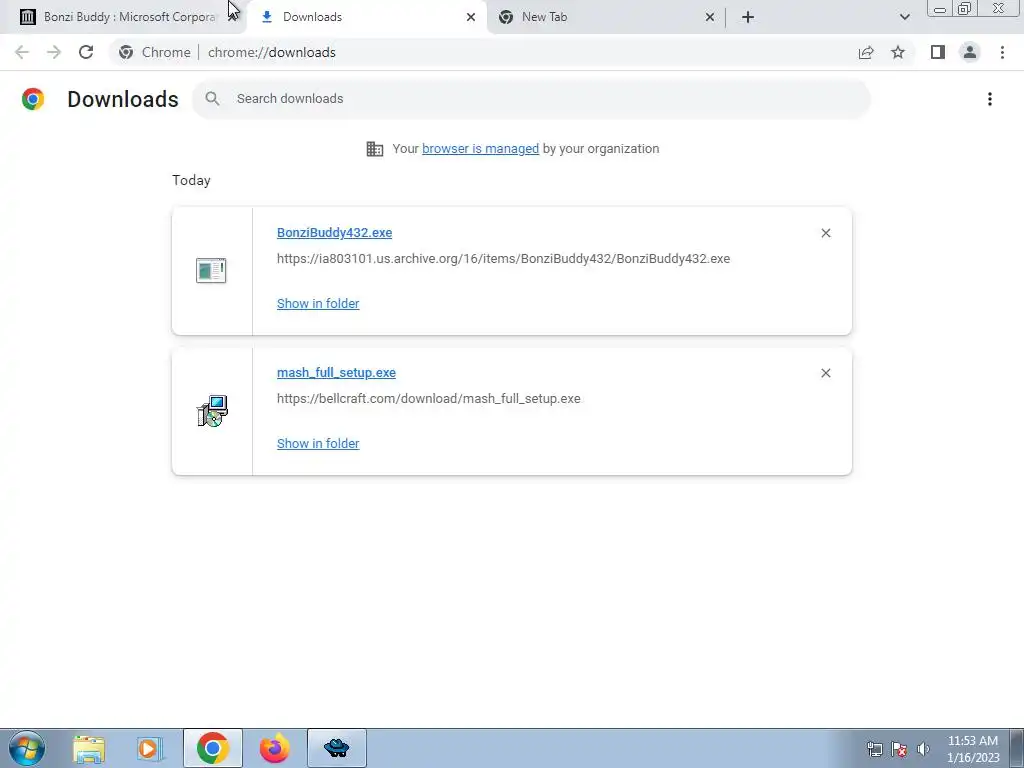
Task: Show BonziBuddy432.exe in folder
Action: click(318, 304)
